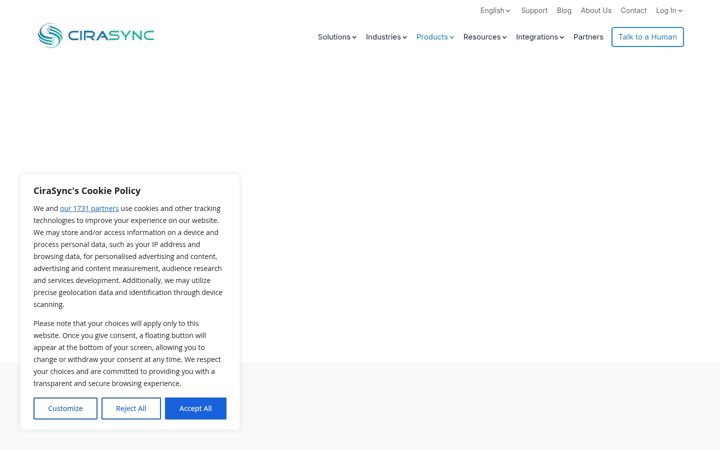This screenshot has width=720, height=450.
Task: Click the Accept All button
Action: 196,408
